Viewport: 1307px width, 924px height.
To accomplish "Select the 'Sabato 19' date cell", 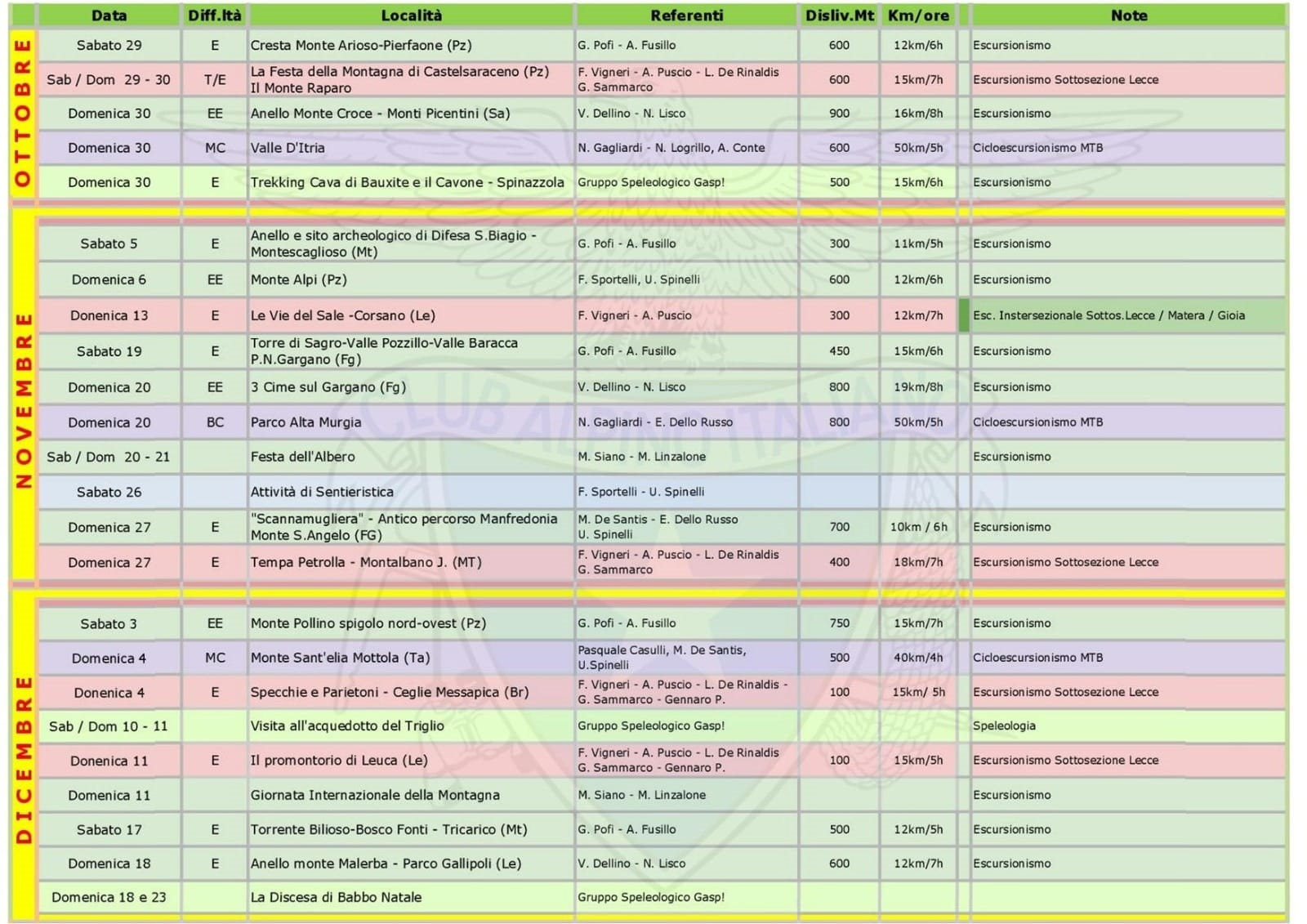I will coord(109,351).
